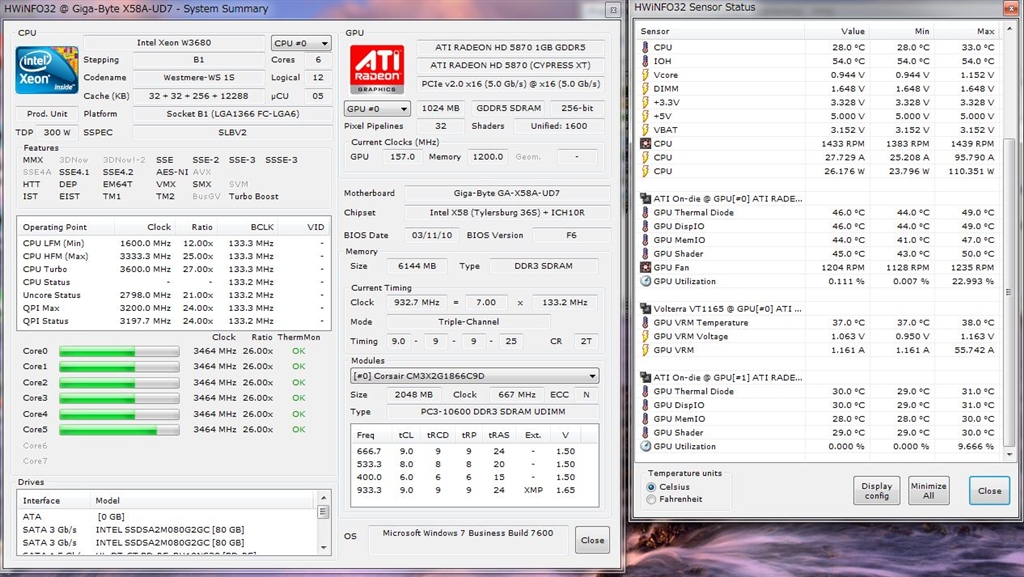The height and width of the screenshot is (577, 1024).
Task: Click GPU[#1] GPU Utilization clock icon
Action: point(645,446)
